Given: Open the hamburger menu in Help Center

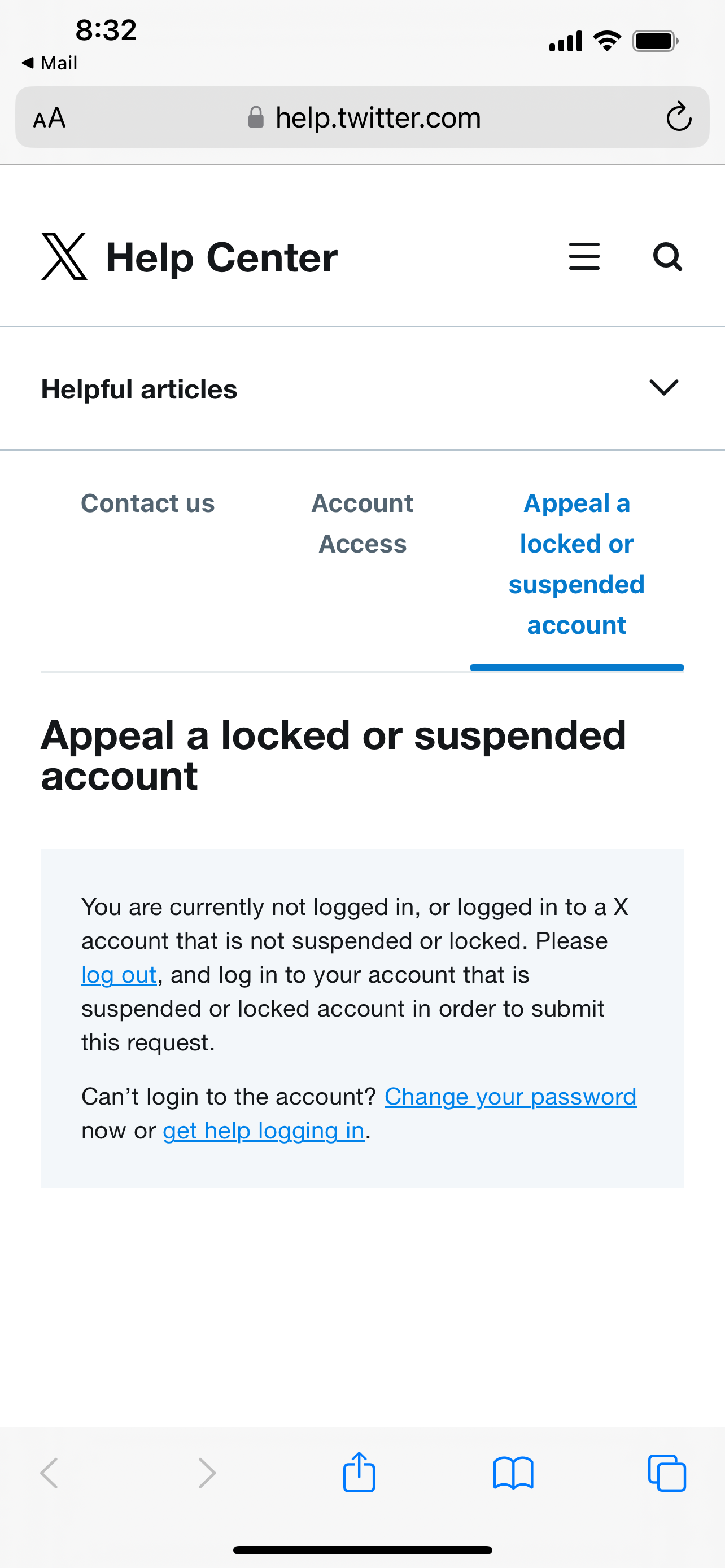Looking at the screenshot, I should pos(584,256).
